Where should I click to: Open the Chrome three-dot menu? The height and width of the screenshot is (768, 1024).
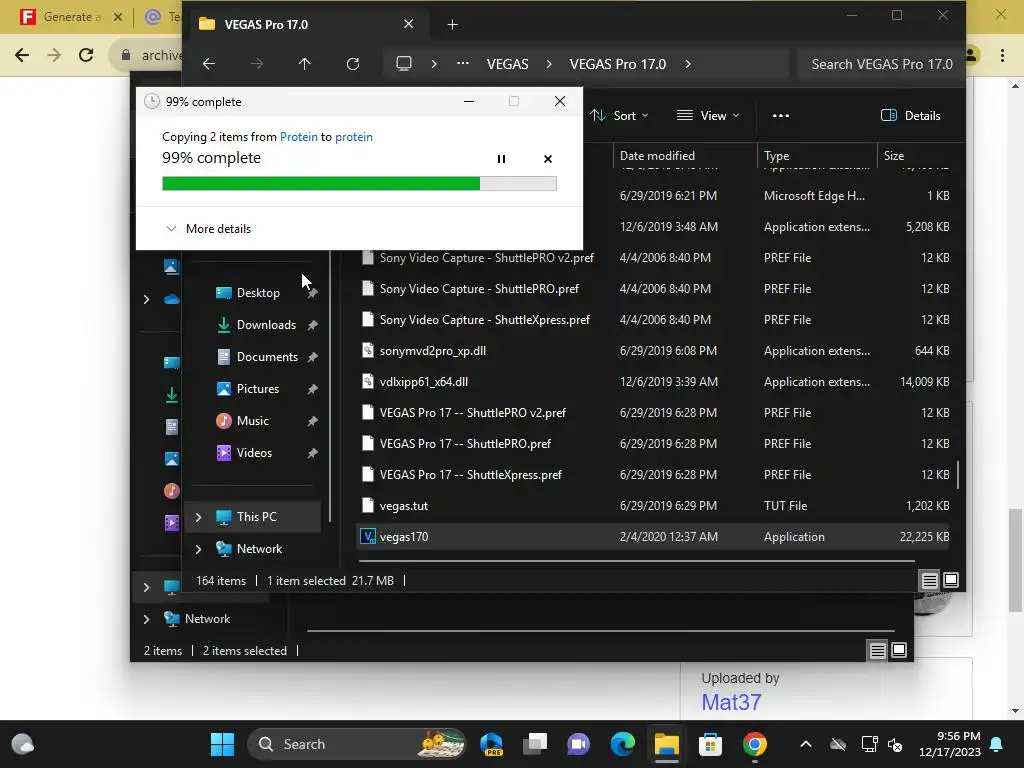1002,55
